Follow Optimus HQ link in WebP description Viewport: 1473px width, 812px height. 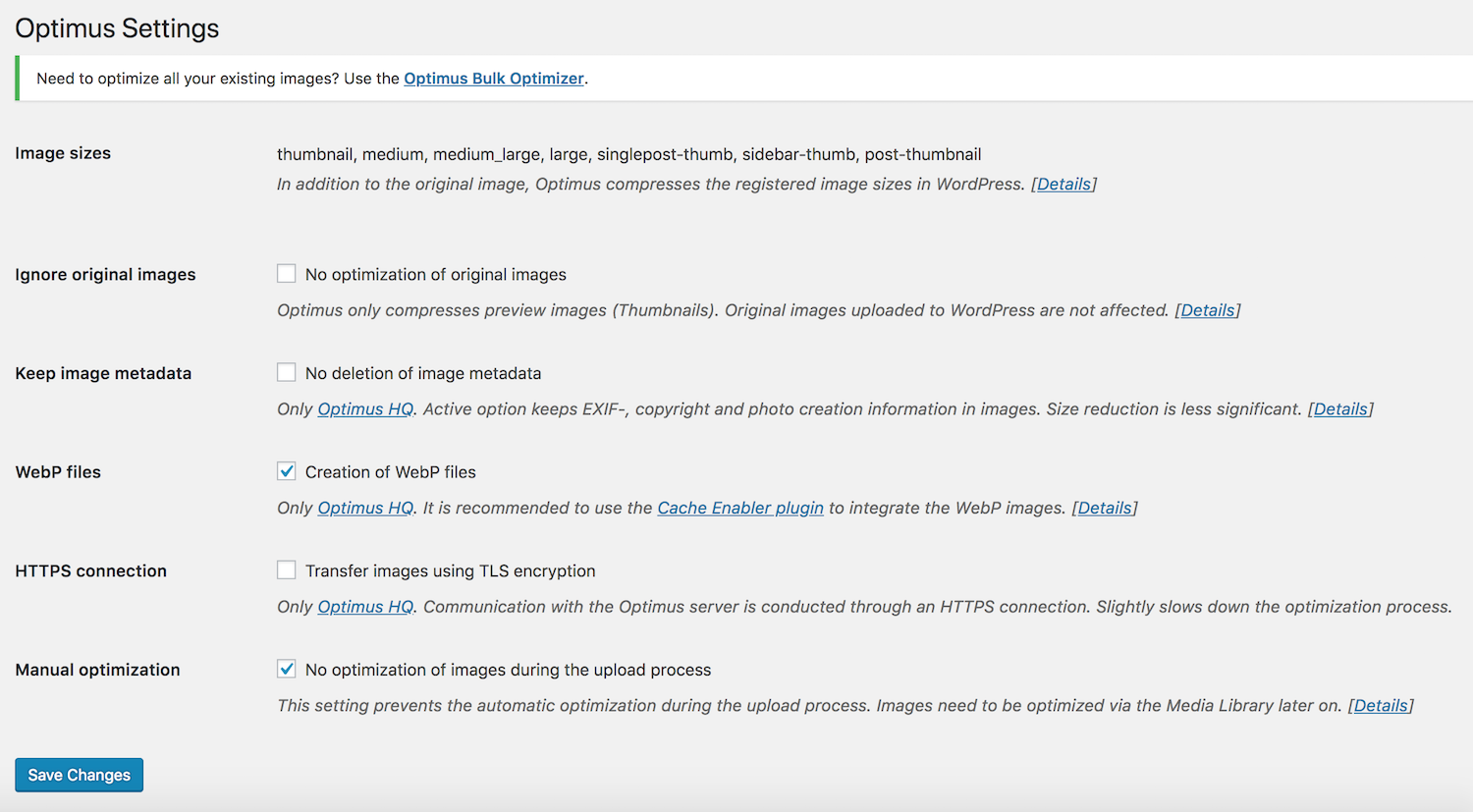(365, 508)
